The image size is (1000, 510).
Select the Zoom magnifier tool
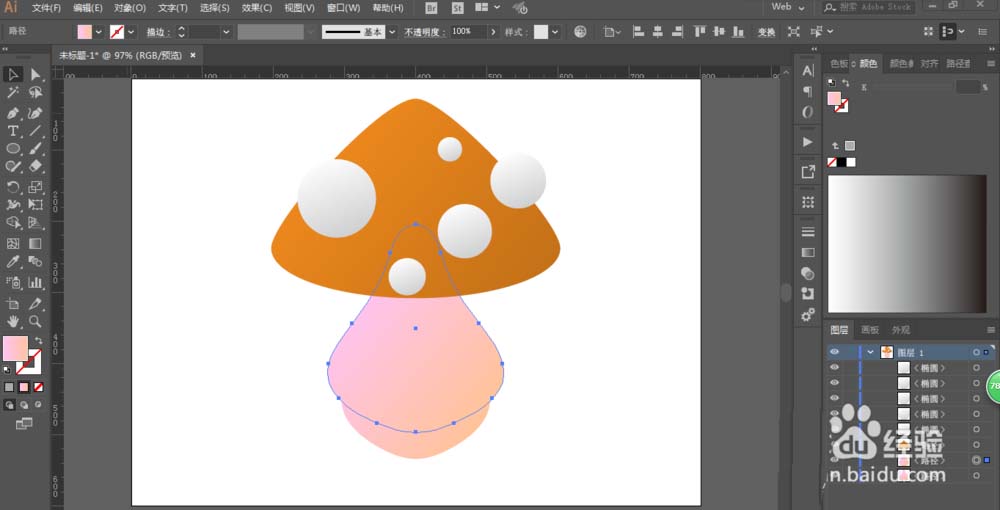point(36,321)
